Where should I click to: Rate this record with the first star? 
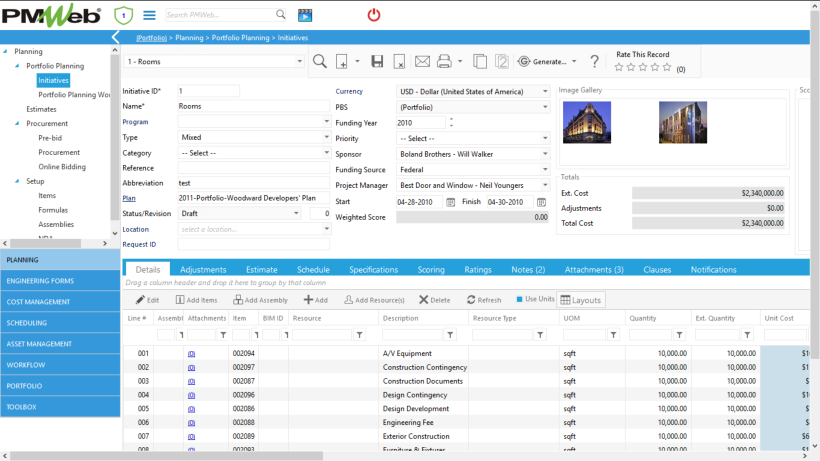(x=619, y=68)
